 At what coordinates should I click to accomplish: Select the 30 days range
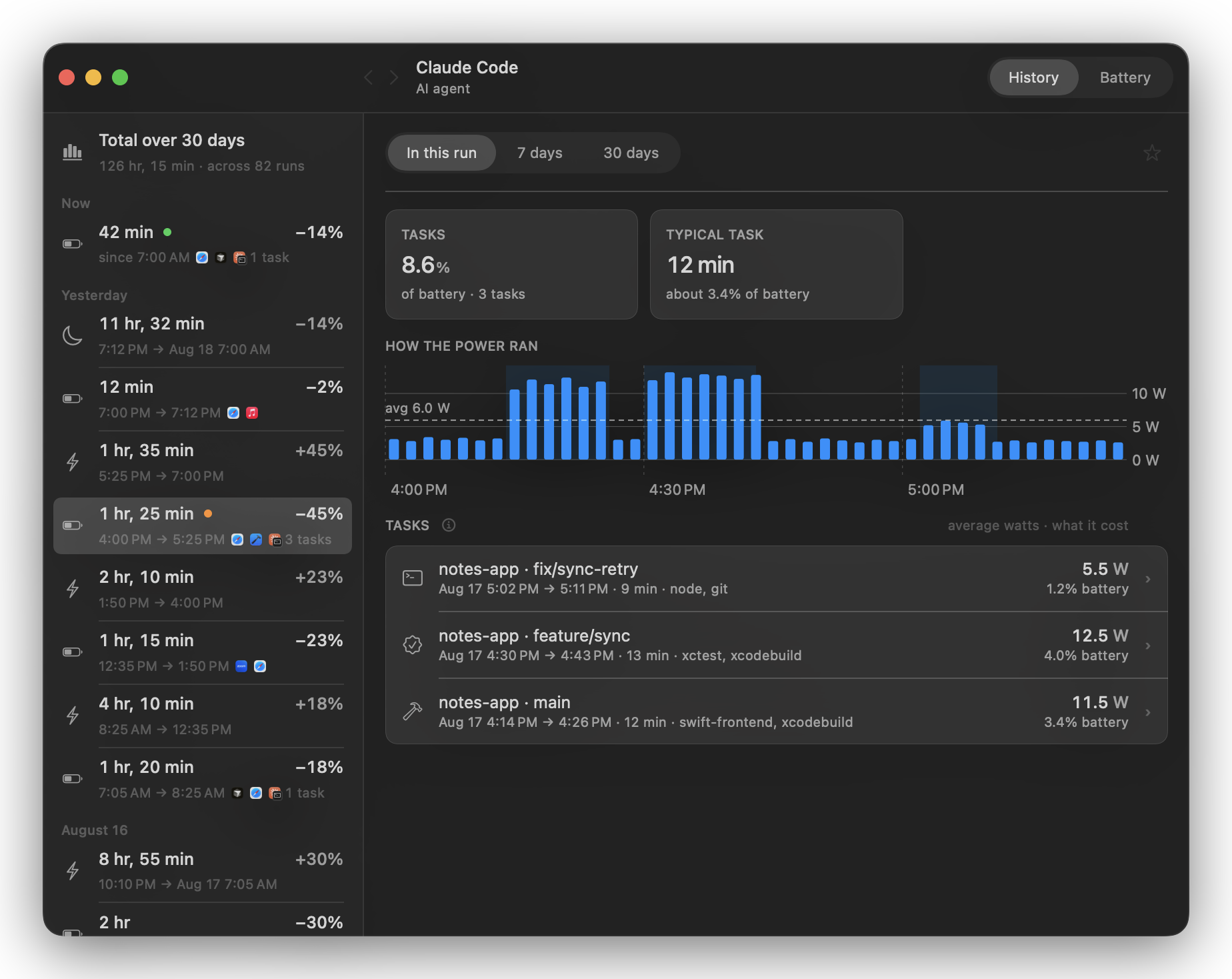631,153
